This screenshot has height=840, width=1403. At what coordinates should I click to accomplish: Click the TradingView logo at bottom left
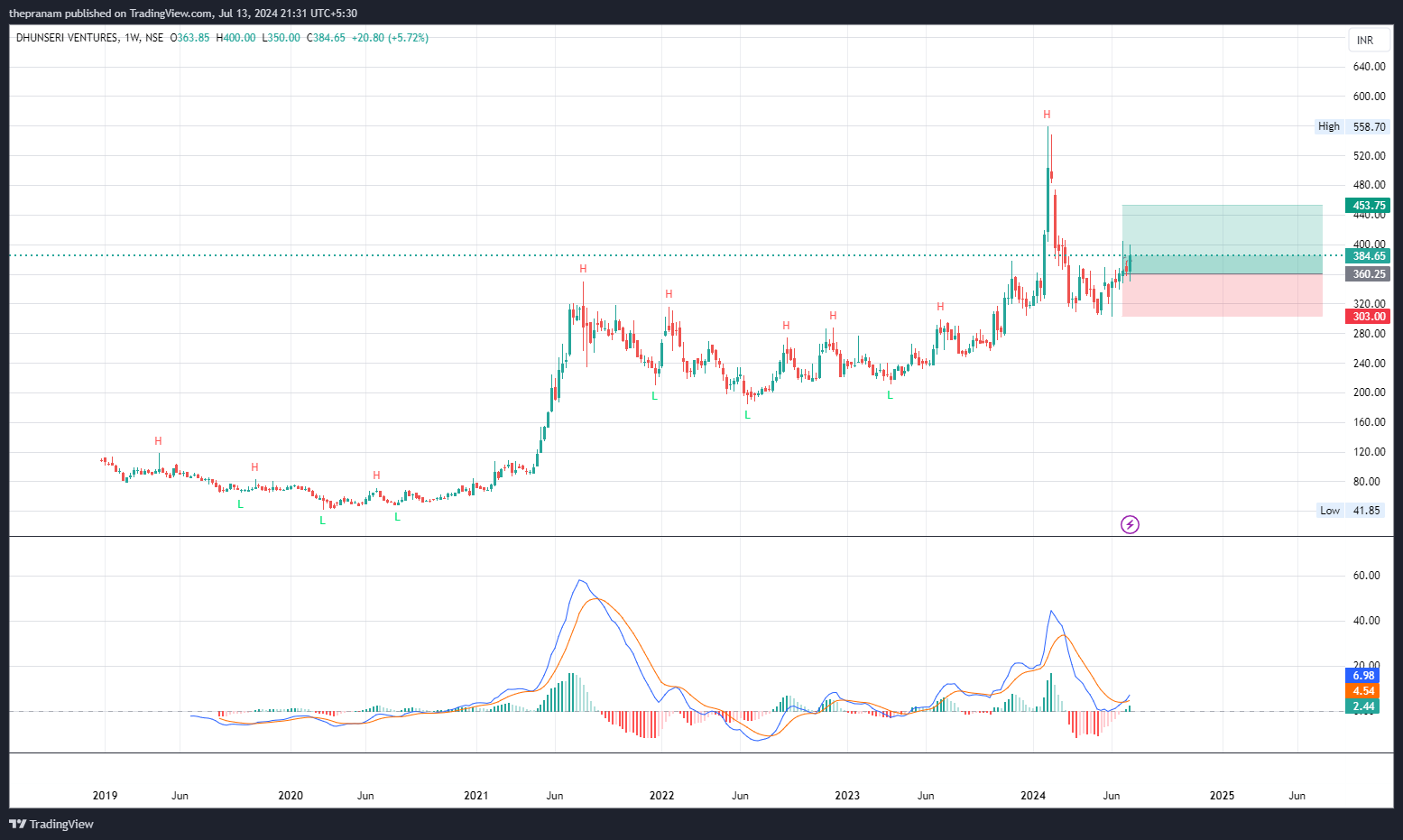point(51,824)
